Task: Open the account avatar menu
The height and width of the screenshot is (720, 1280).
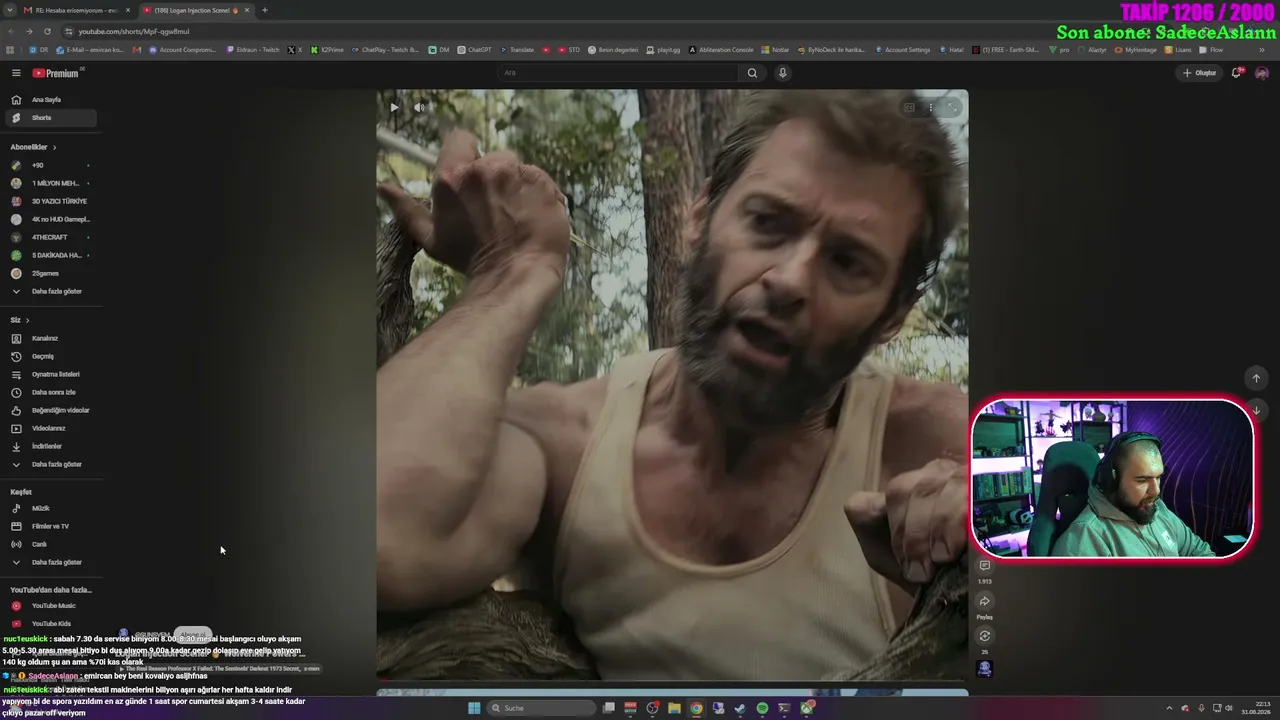Action: [1262, 73]
